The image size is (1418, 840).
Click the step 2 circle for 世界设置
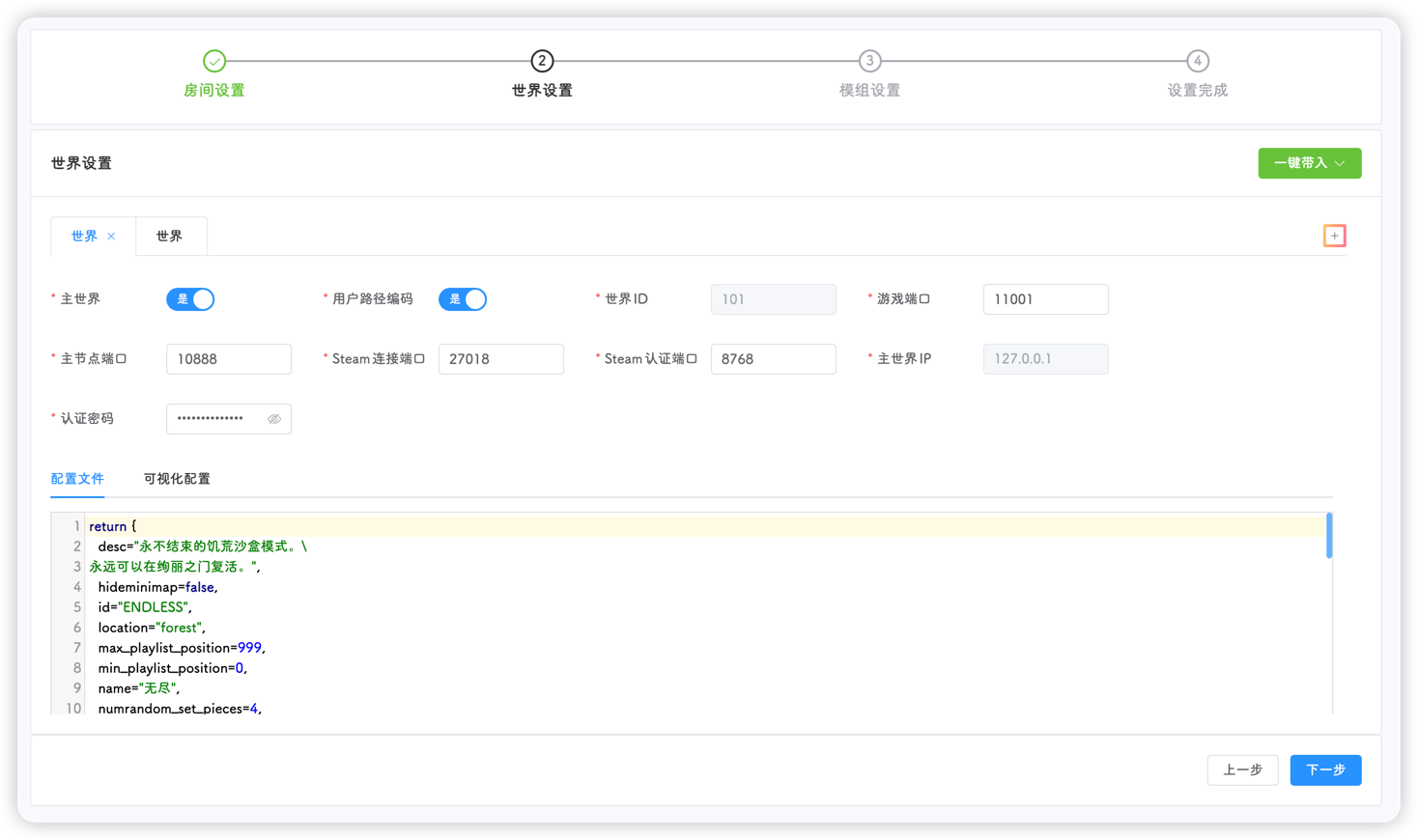542,61
